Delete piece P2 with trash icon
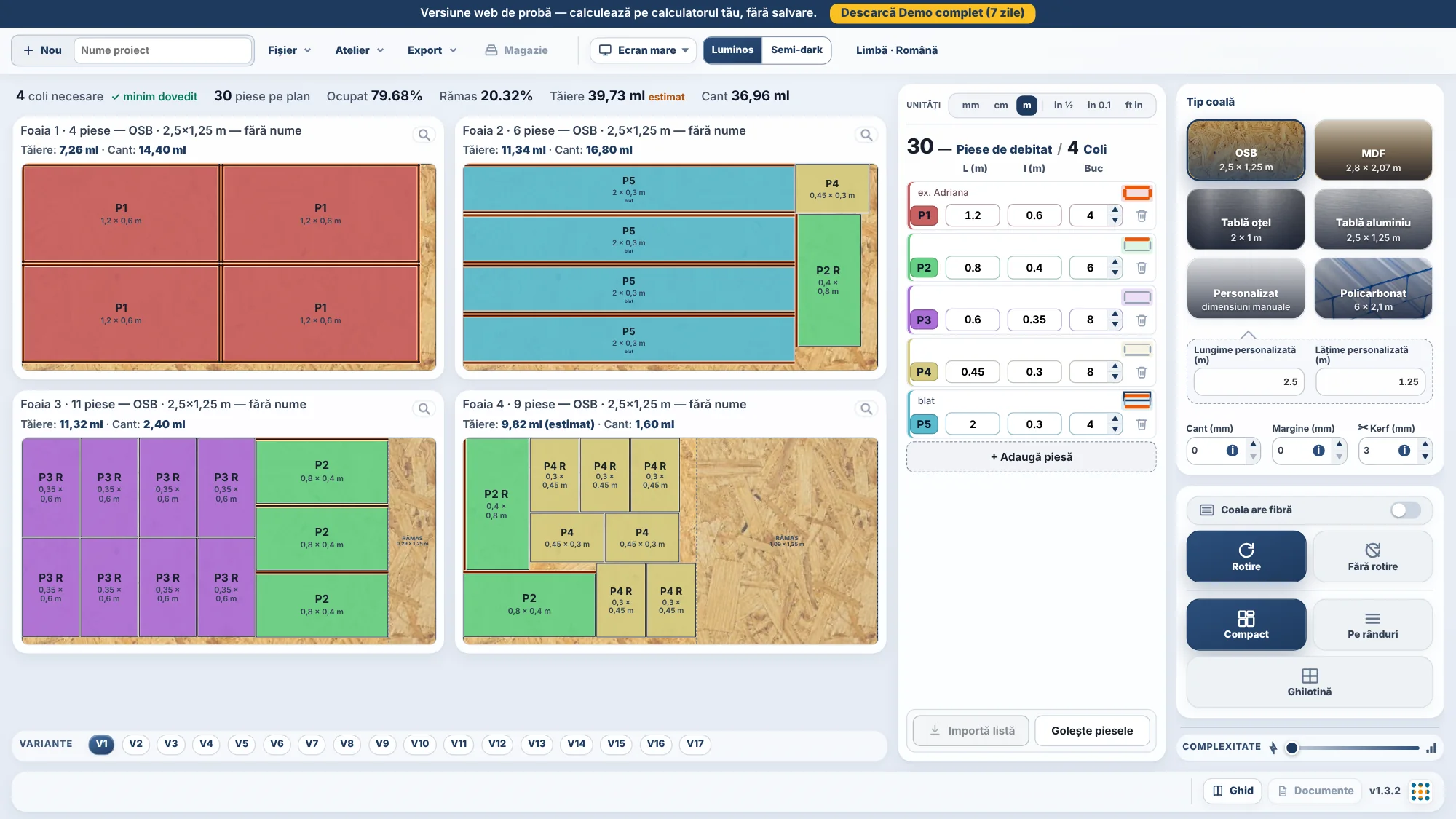 tap(1142, 268)
